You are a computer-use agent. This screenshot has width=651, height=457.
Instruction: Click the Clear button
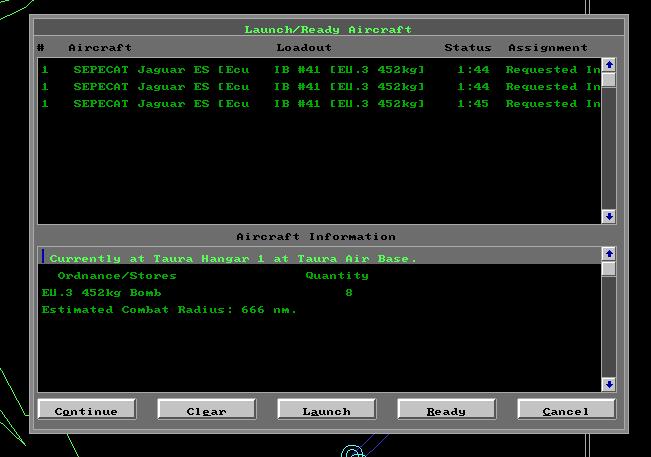[x=207, y=409]
